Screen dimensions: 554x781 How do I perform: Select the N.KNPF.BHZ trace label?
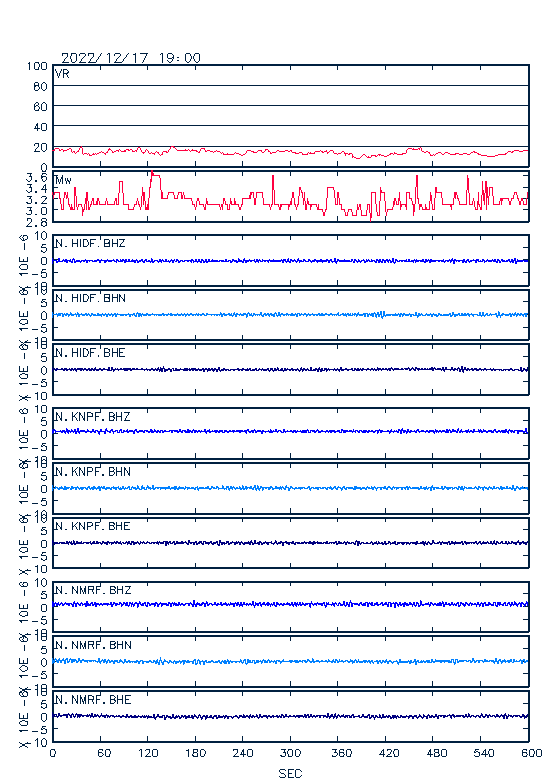[93, 416]
